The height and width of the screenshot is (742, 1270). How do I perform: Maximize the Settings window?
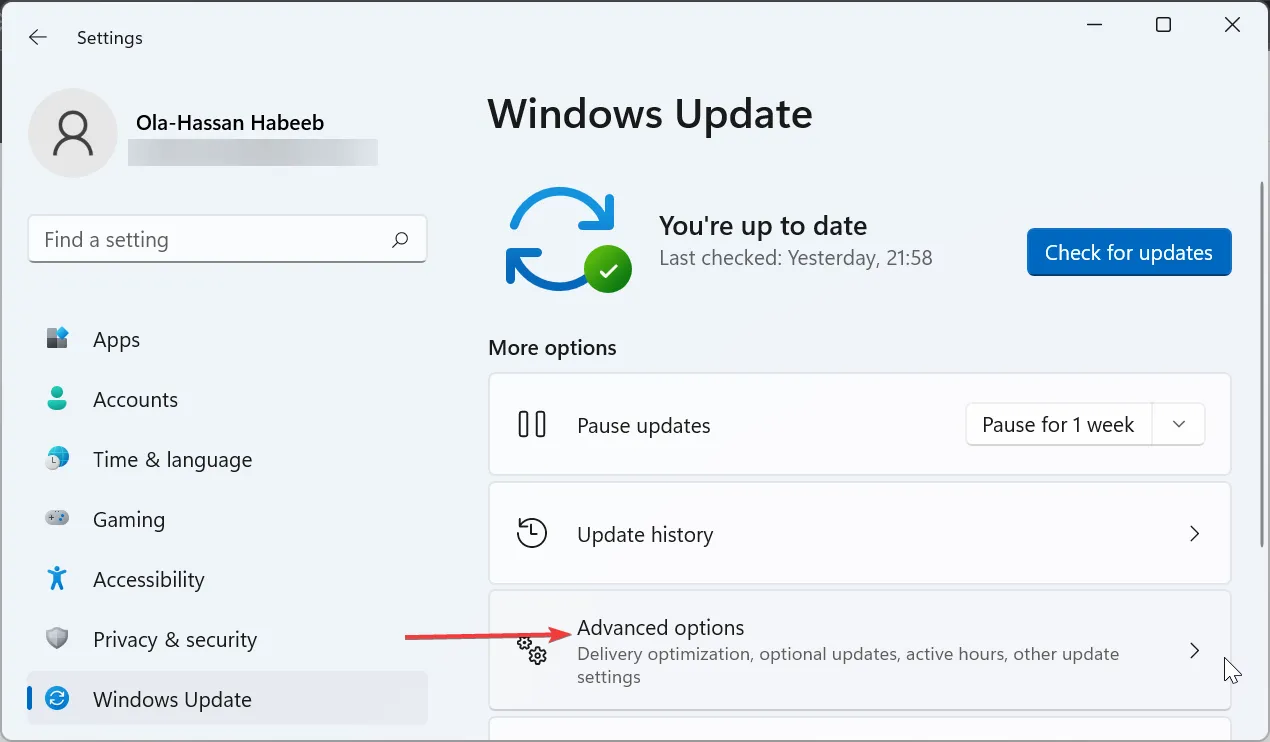tap(1163, 25)
